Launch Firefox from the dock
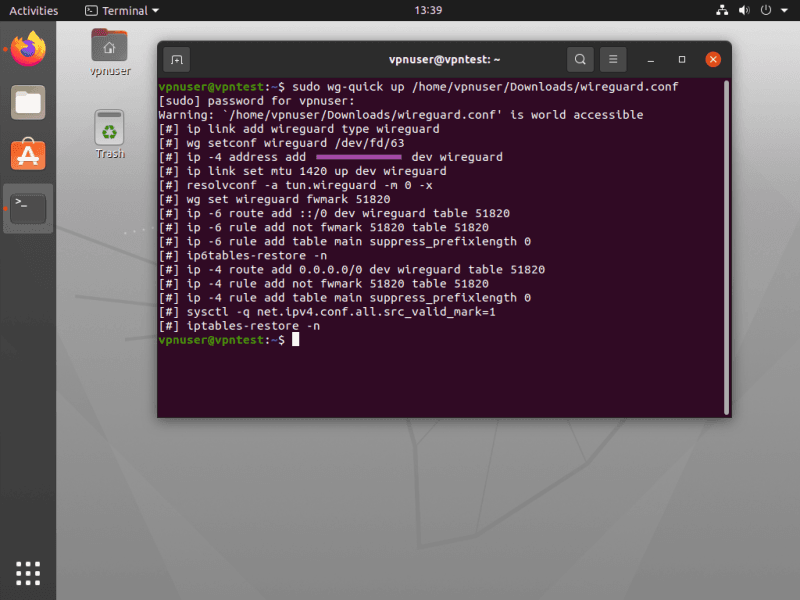800x600 pixels. [x=28, y=49]
